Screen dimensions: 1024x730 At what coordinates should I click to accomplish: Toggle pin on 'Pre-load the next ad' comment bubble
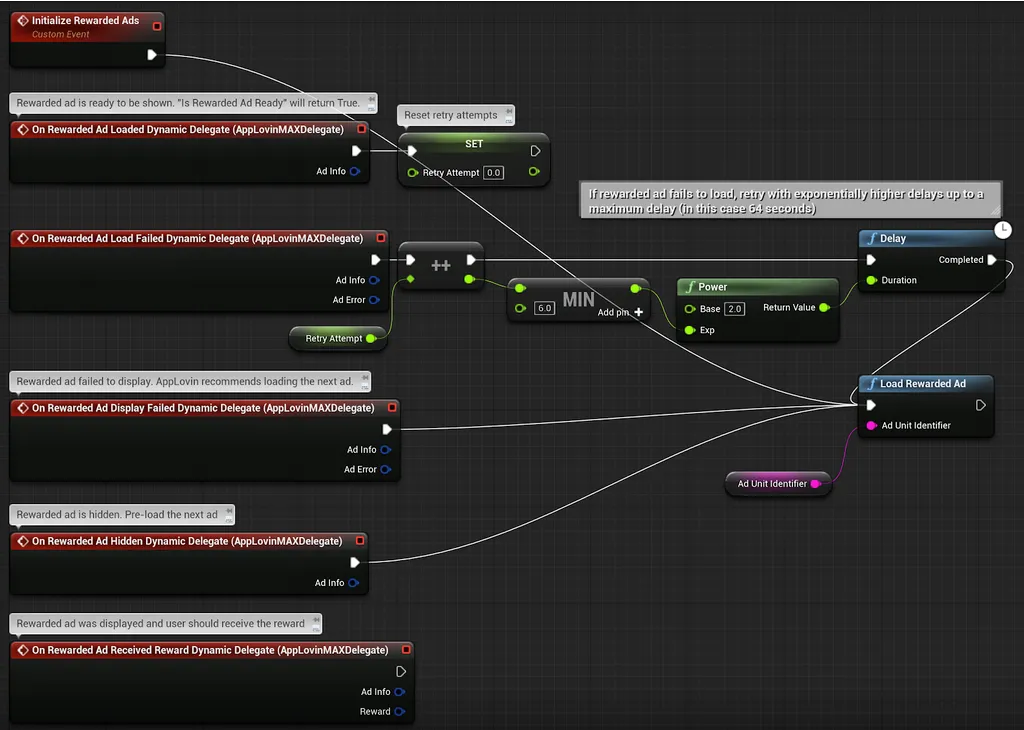pos(228,515)
